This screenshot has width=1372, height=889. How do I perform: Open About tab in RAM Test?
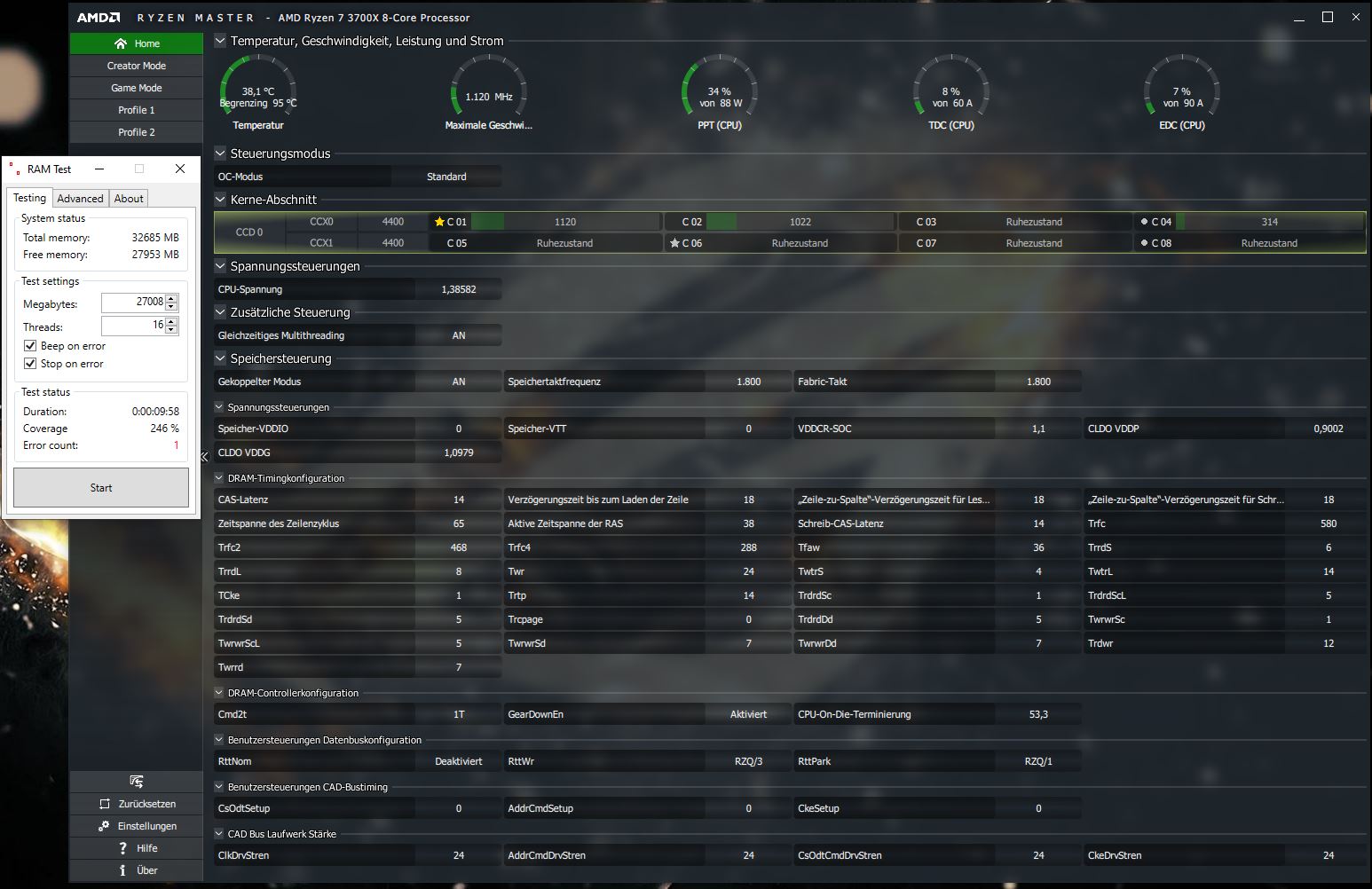tap(129, 199)
